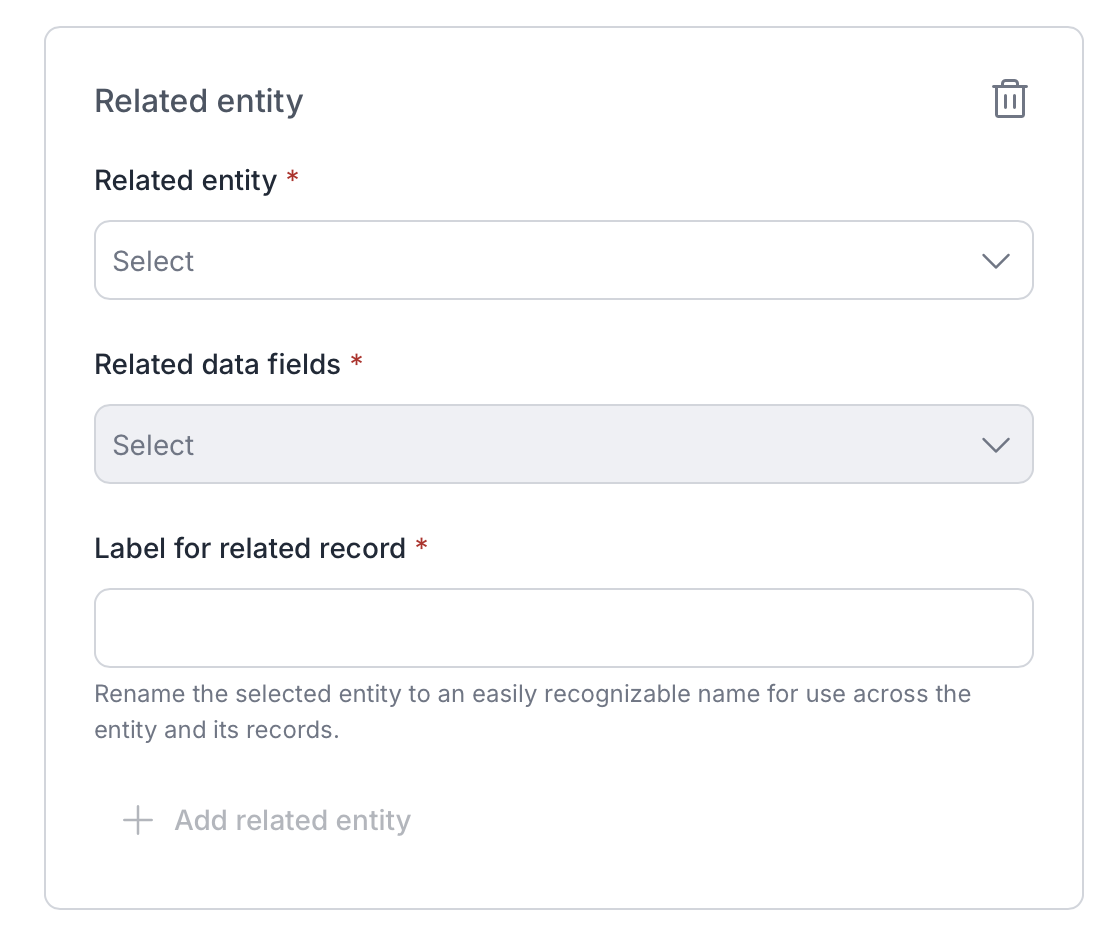Click the Related entity section heading
The image size is (1108, 936).
(198, 101)
